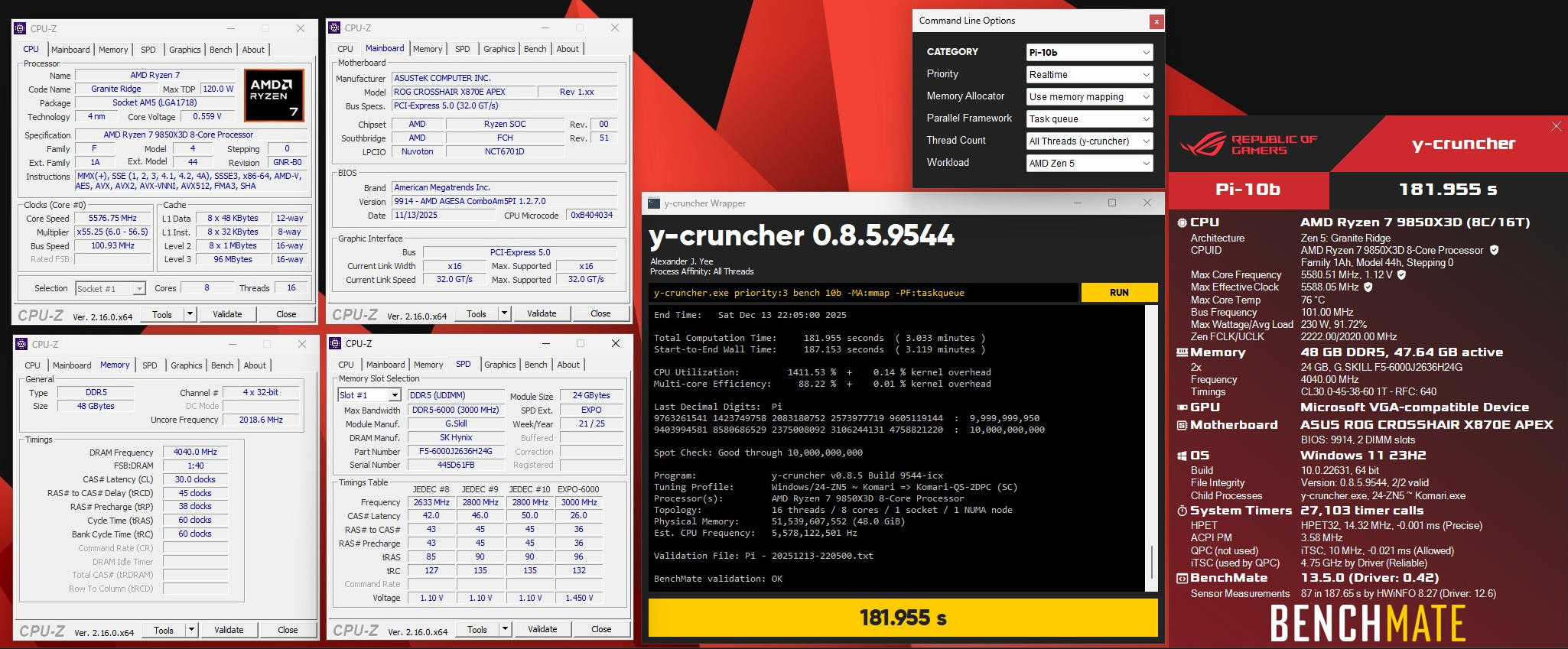Click the Pi-10b label in the BenchMate panel
The image size is (1568, 649).
(x=1248, y=190)
